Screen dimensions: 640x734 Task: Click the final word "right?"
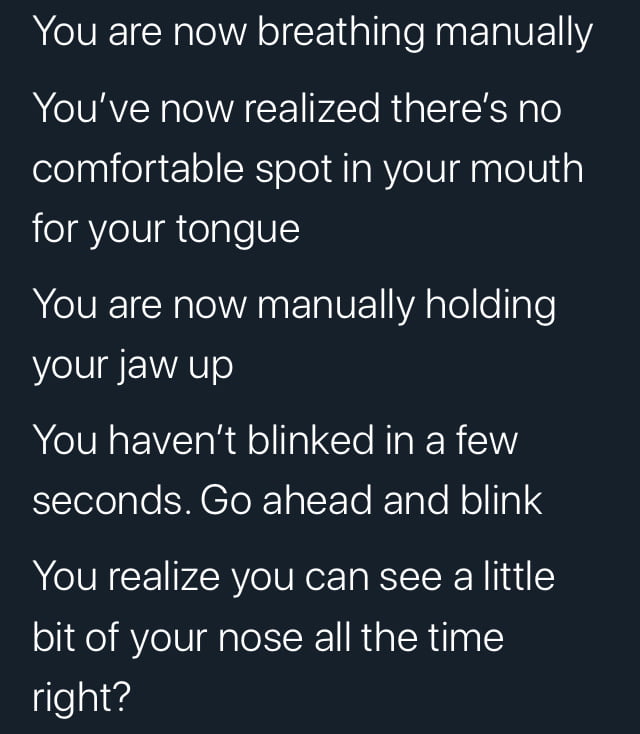tap(81, 697)
